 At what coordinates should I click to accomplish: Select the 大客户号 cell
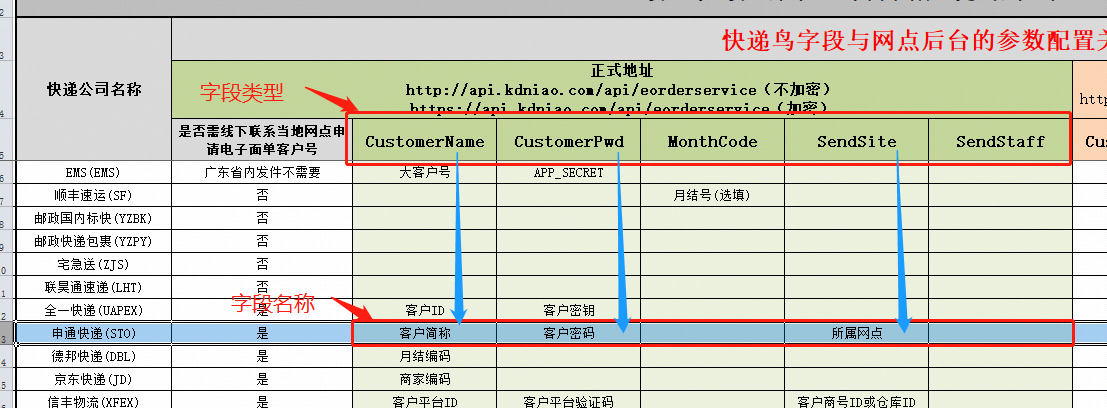[424, 172]
